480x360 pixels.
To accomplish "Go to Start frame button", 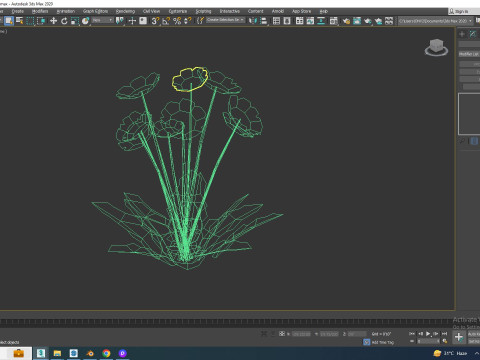I will click(412, 333).
